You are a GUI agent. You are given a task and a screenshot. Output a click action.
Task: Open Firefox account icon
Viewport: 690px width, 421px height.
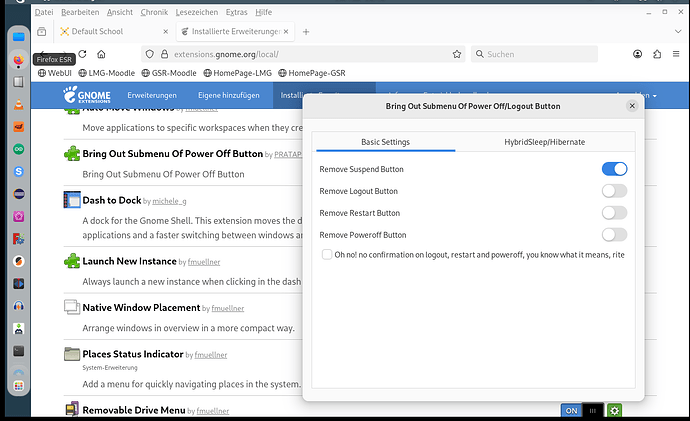tap(637, 54)
